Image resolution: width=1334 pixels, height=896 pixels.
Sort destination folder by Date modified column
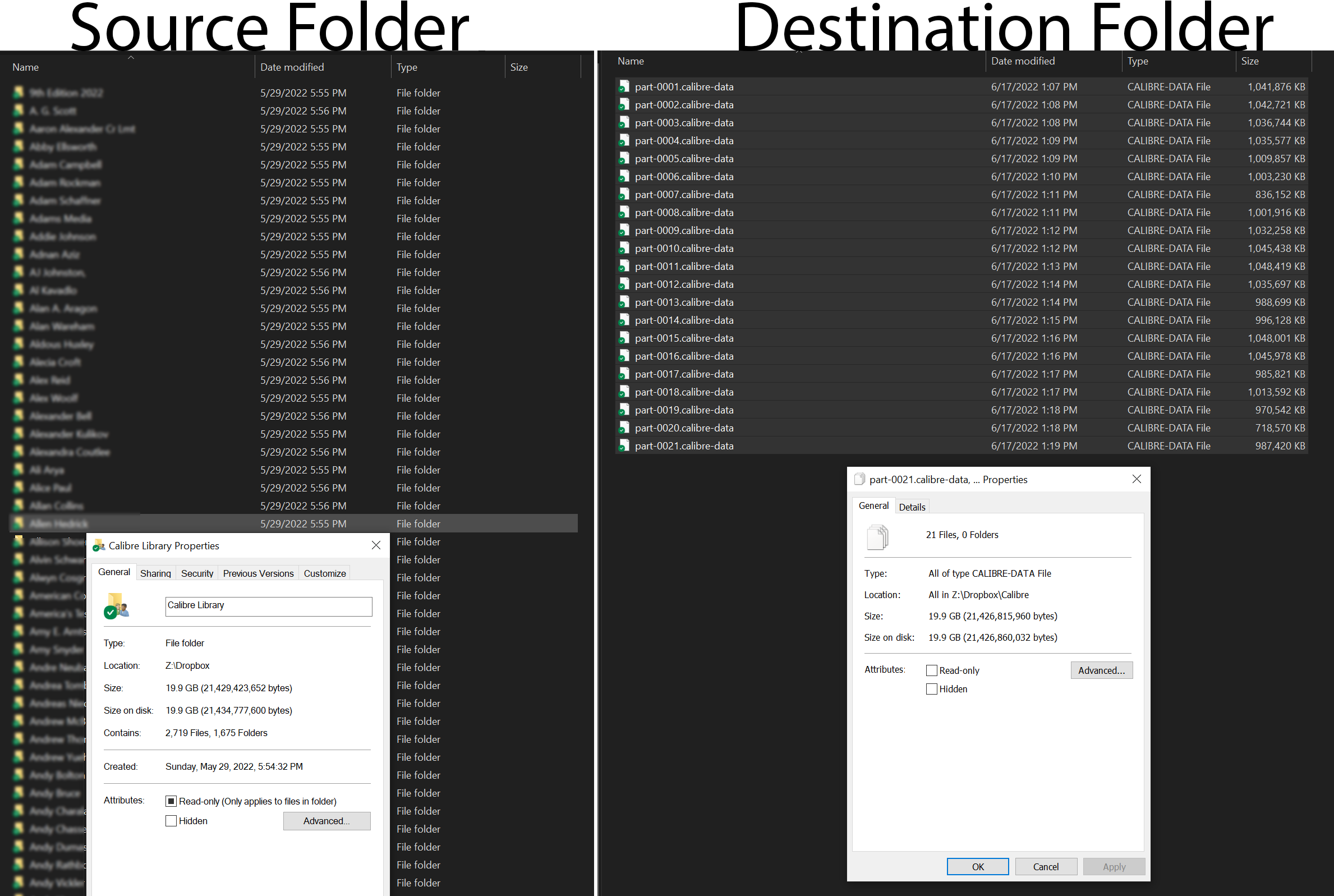[1022, 61]
